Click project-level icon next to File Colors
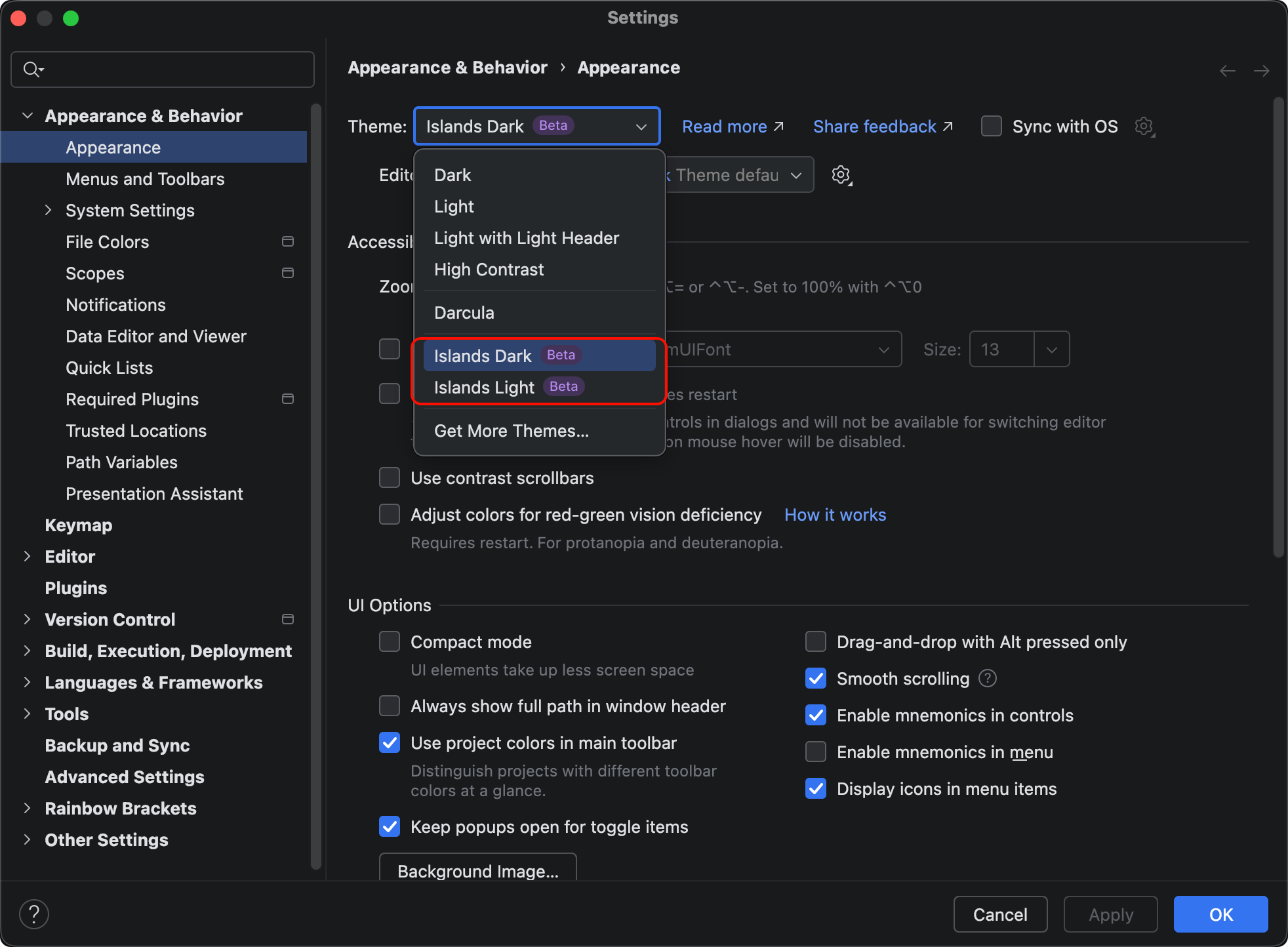The height and width of the screenshot is (947, 1288). point(287,241)
